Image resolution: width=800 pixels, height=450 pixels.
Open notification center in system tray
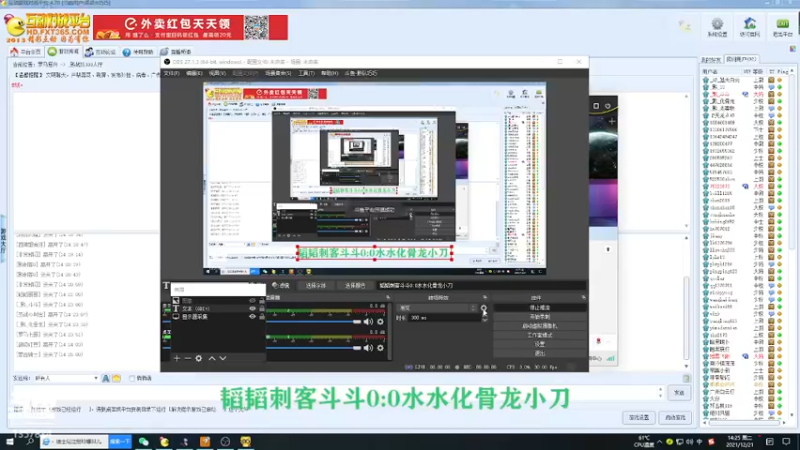[x=786, y=442]
